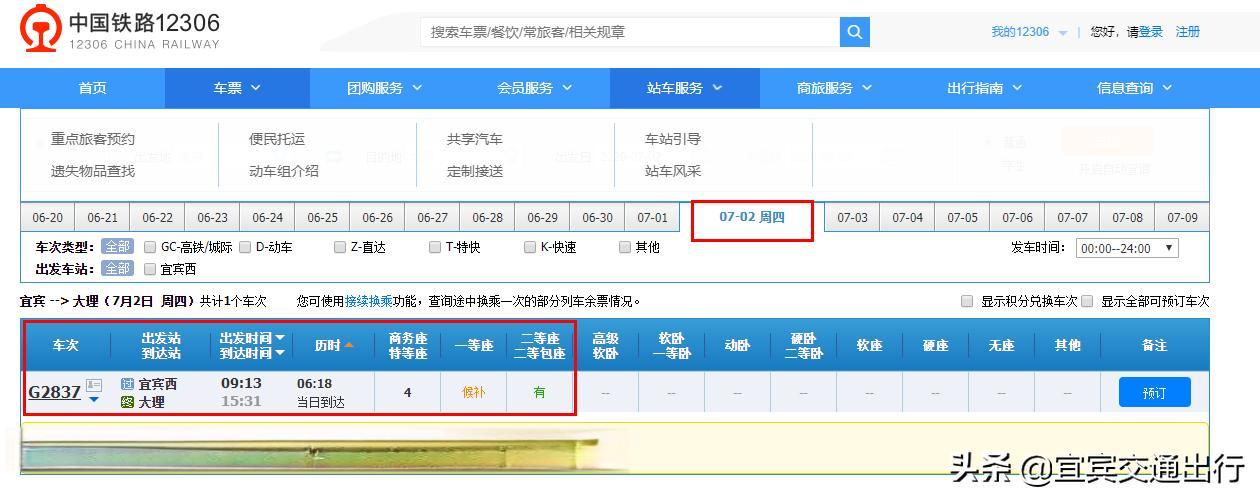Select the 07-03 date tab

point(852,218)
